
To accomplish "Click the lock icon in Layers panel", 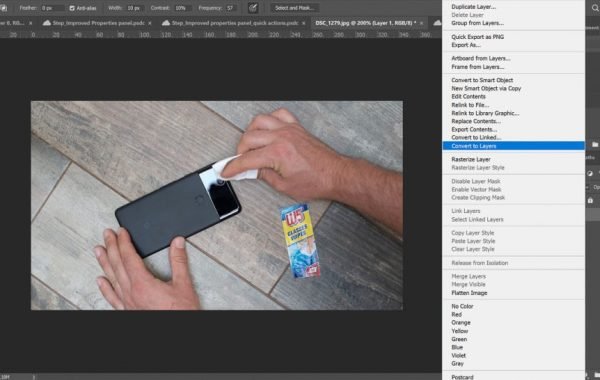I will (x=590, y=200).
